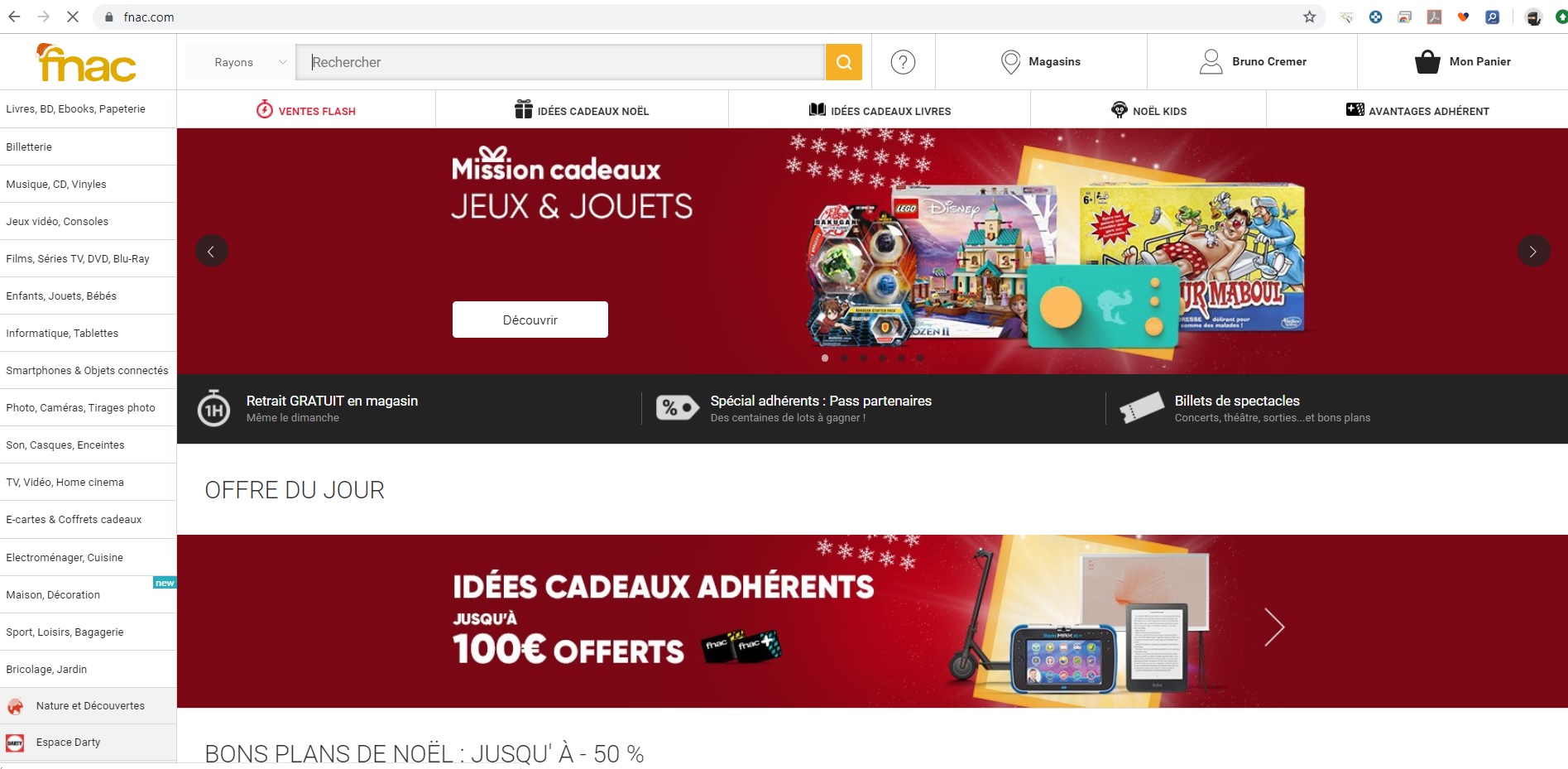Click the 1H free pickup clock icon

coord(213,409)
